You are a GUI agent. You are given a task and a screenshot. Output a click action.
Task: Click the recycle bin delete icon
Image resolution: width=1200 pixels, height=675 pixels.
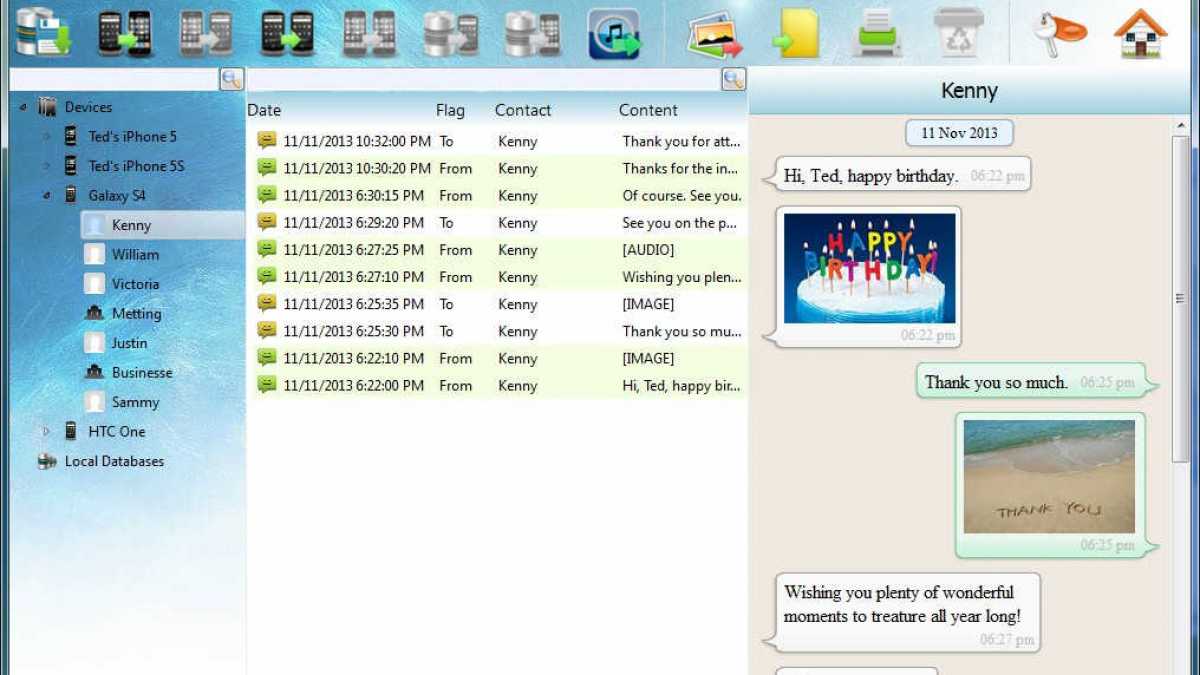click(x=958, y=33)
